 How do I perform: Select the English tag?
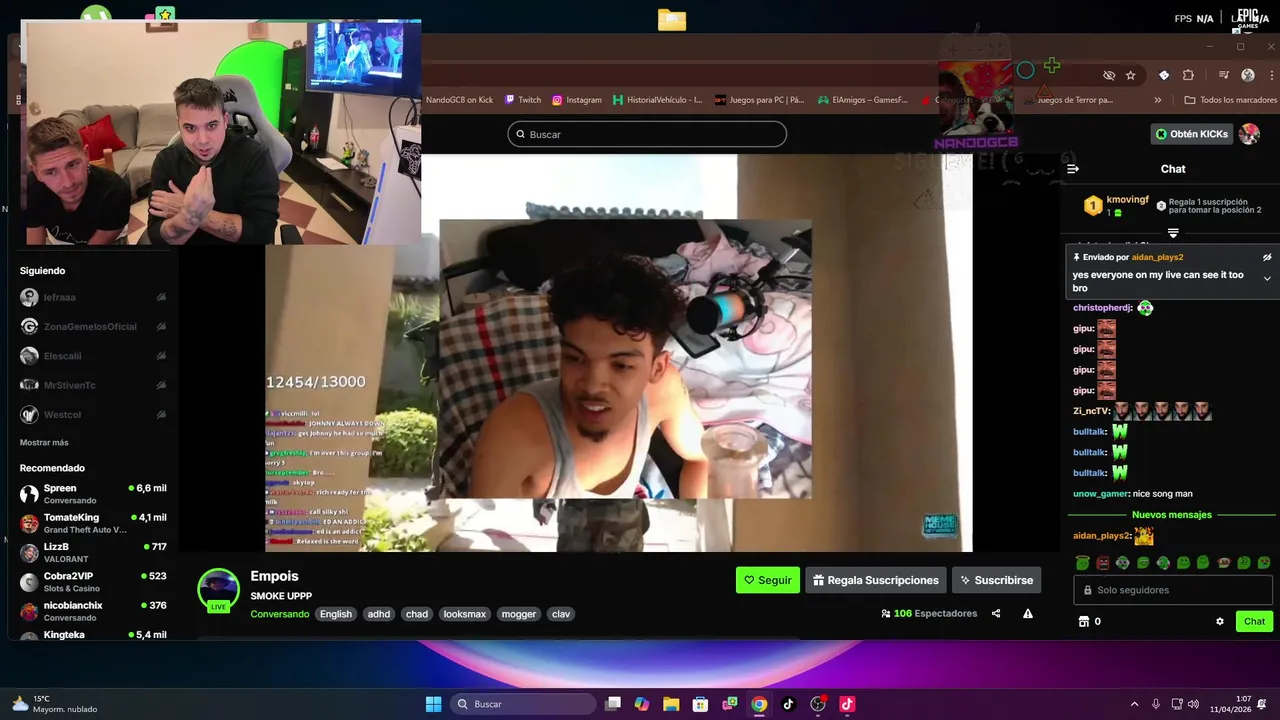coord(336,614)
